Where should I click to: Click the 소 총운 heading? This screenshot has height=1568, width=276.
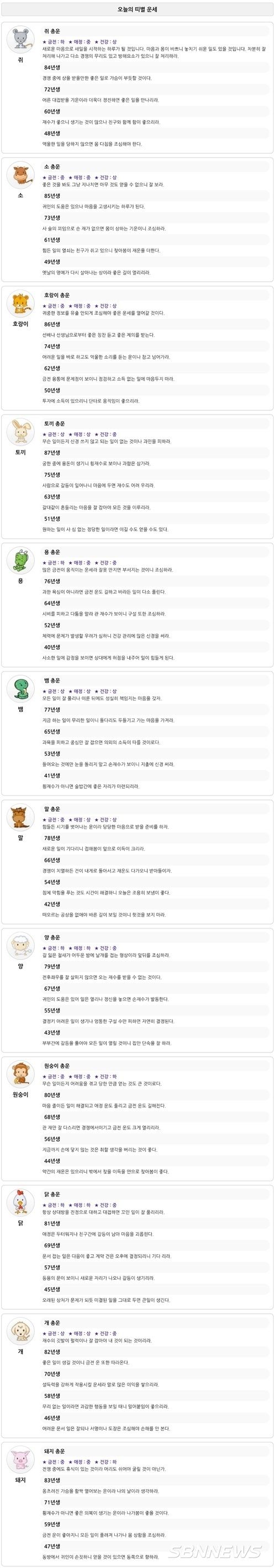[52, 167]
